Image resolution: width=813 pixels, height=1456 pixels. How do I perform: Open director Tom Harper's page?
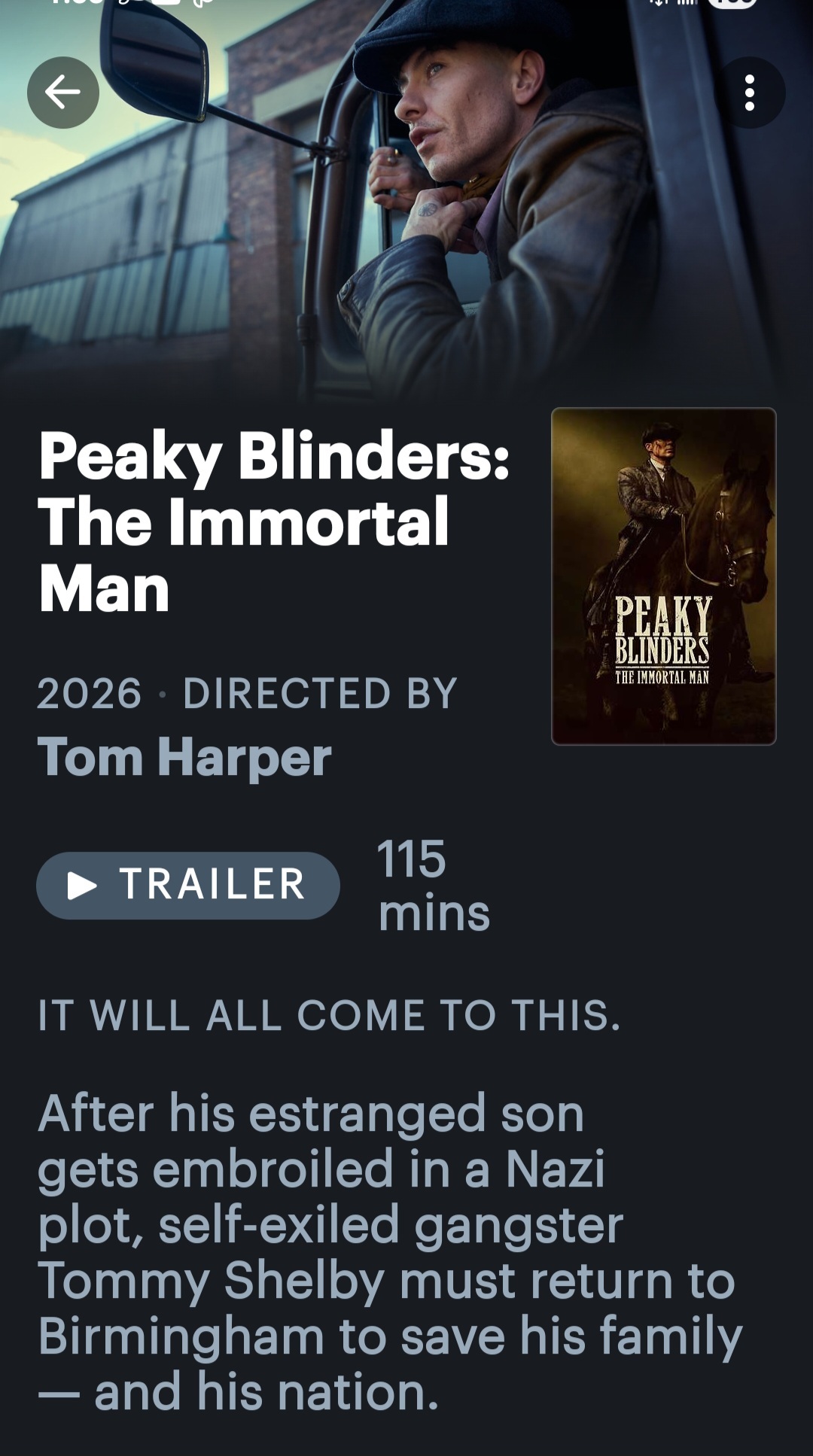[184, 756]
